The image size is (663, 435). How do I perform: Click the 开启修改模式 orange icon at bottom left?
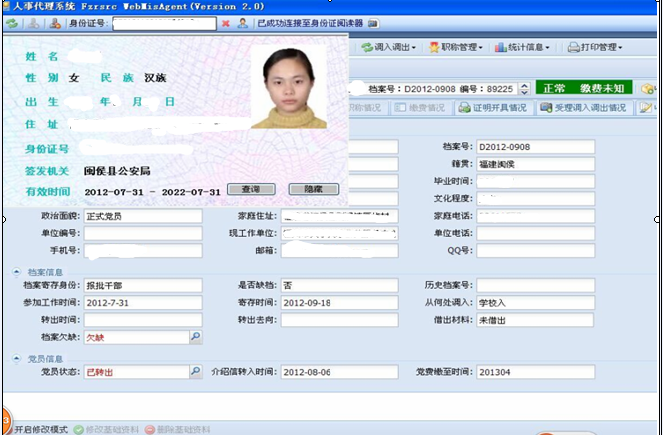tap(6, 428)
